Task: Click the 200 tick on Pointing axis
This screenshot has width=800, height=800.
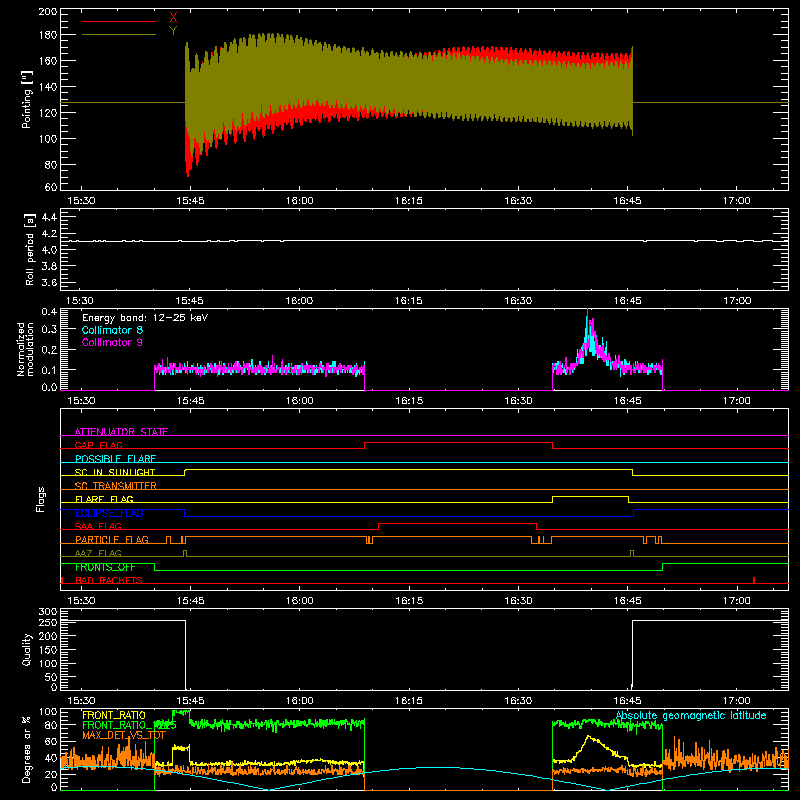Action: [x=47, y=11]
